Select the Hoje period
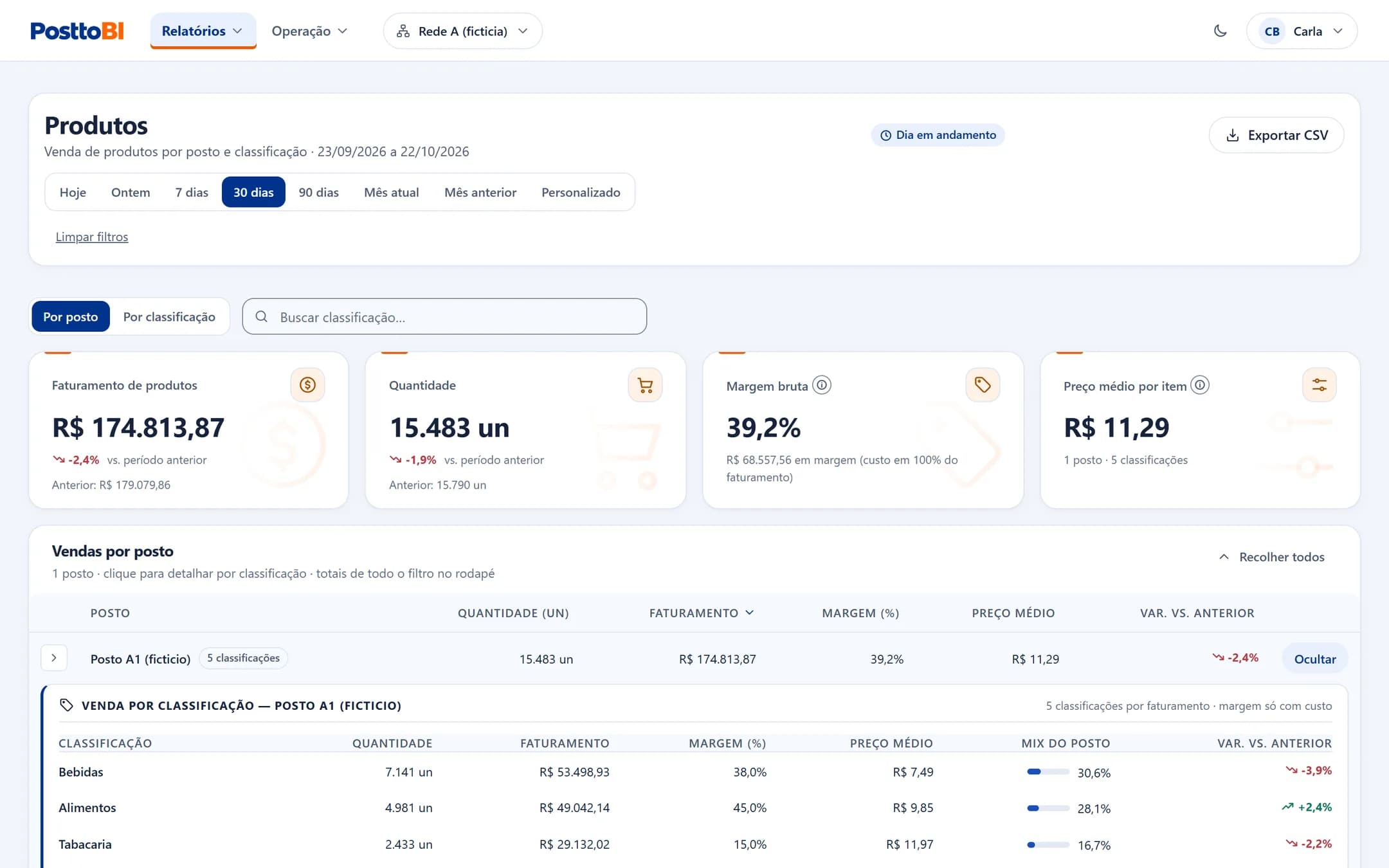 [73, 192]
